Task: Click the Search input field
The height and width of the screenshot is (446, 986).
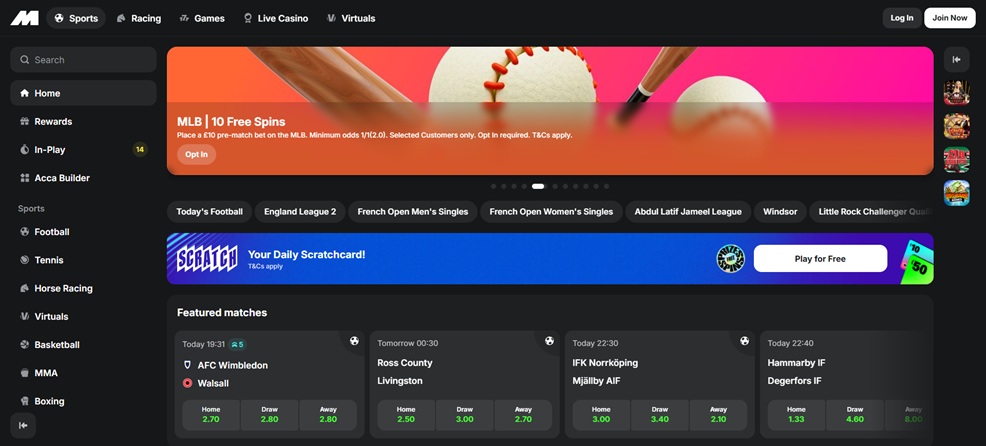Action: point(83,60)
